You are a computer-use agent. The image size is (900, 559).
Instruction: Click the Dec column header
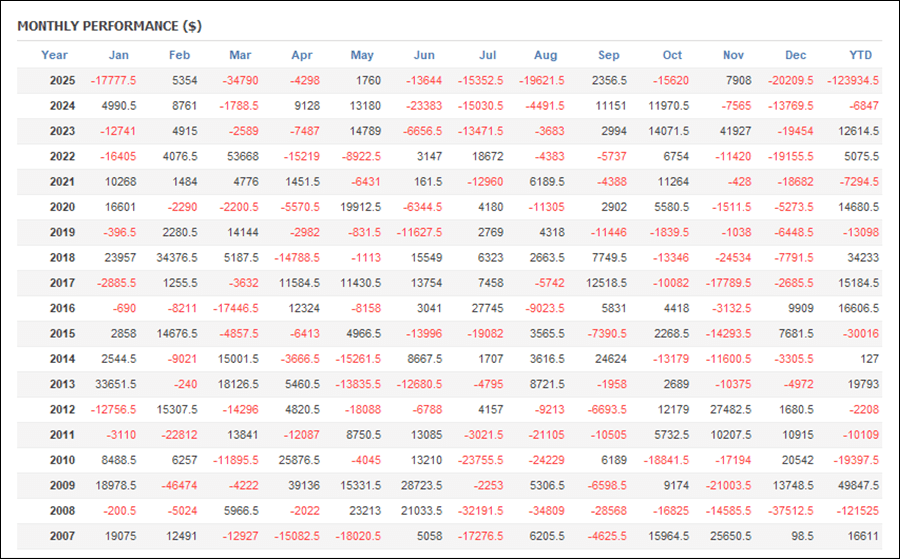tap(796, 55)
